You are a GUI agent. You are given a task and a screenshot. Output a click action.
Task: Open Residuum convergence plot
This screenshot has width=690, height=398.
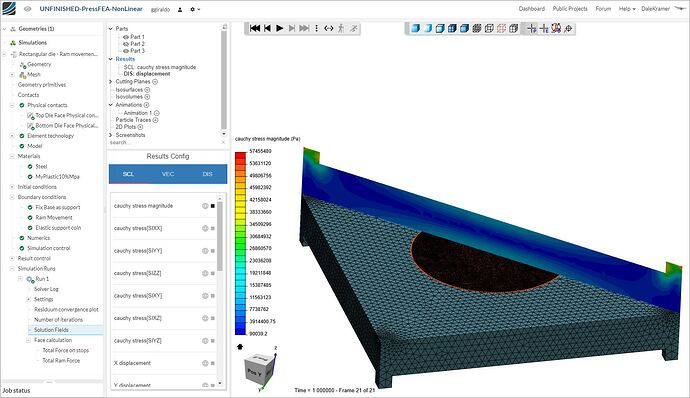tap(66, 310)
